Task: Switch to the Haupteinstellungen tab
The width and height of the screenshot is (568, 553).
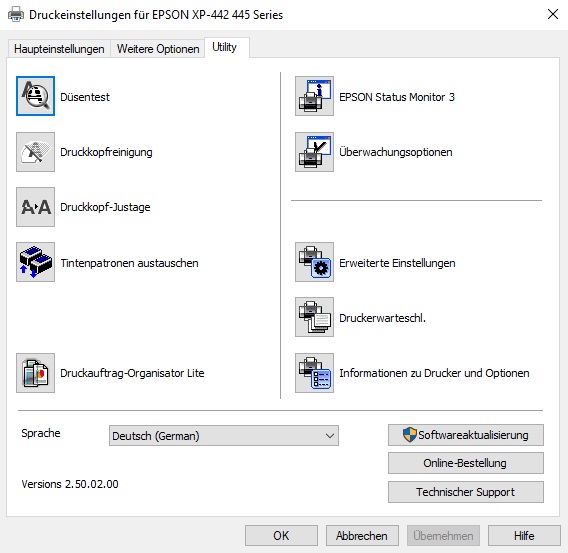Action: point(59,49)
